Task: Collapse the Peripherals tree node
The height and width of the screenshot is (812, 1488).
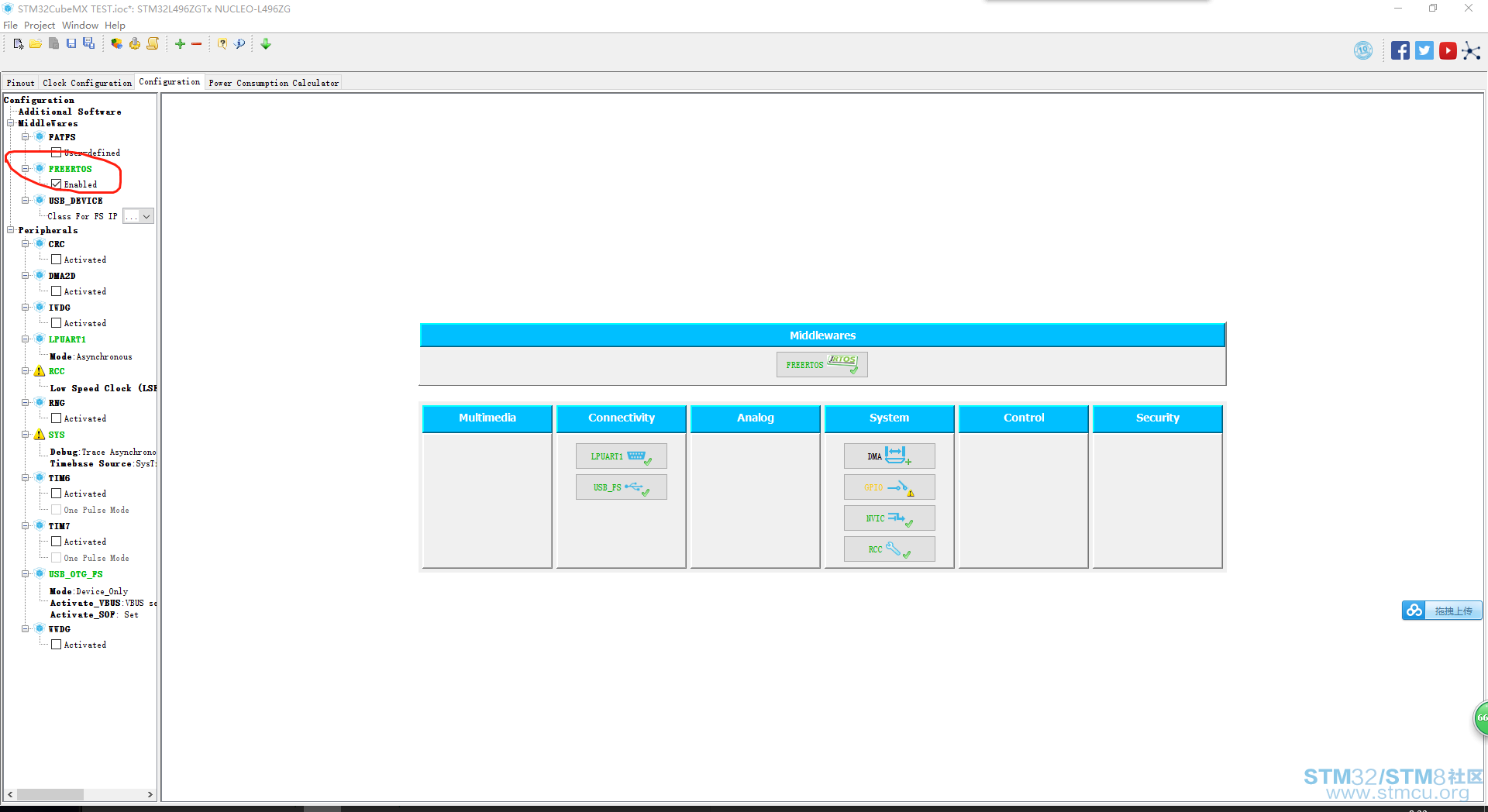Action: [11, 230]
